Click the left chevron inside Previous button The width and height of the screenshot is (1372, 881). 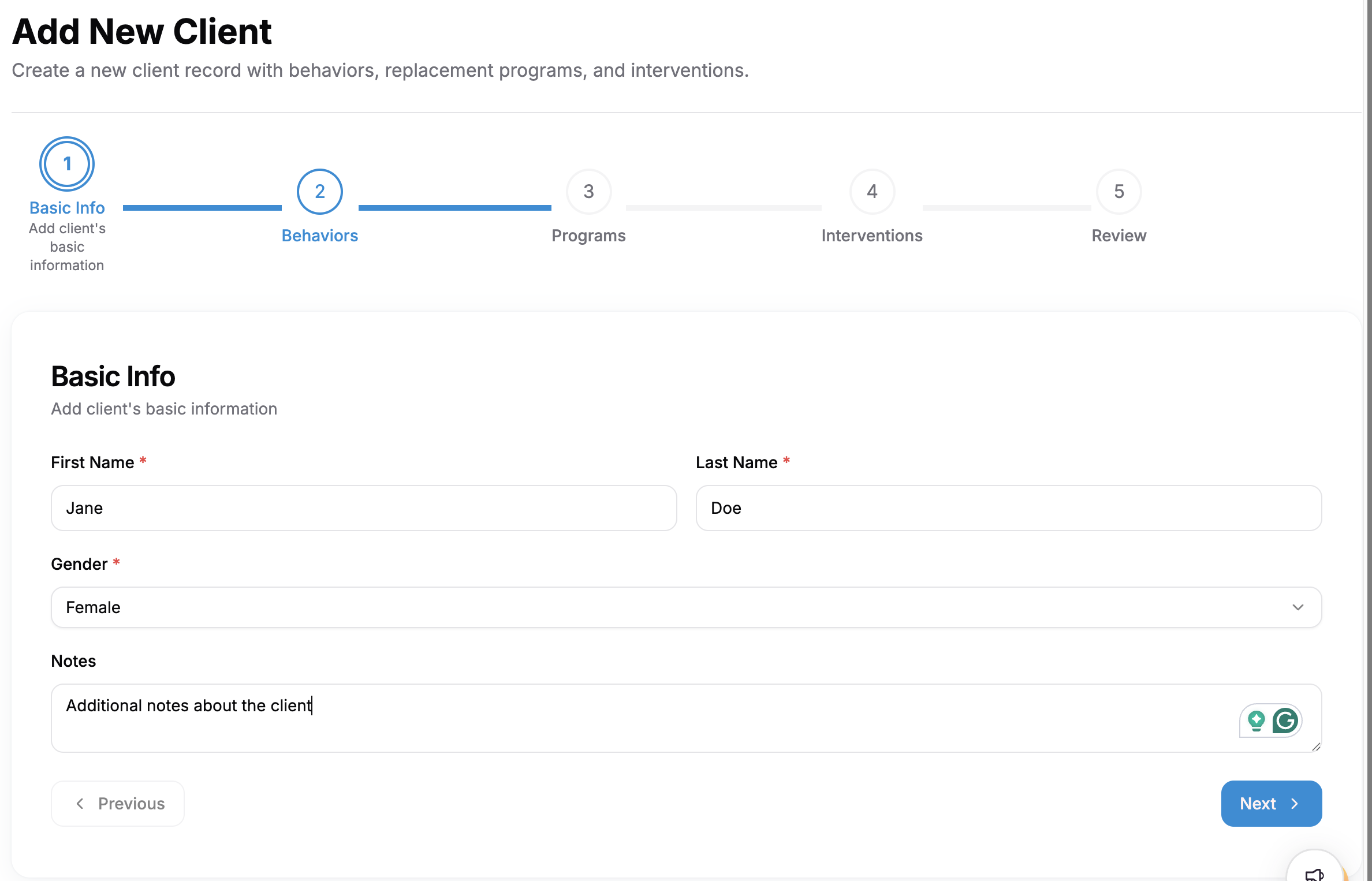point(80,803)
